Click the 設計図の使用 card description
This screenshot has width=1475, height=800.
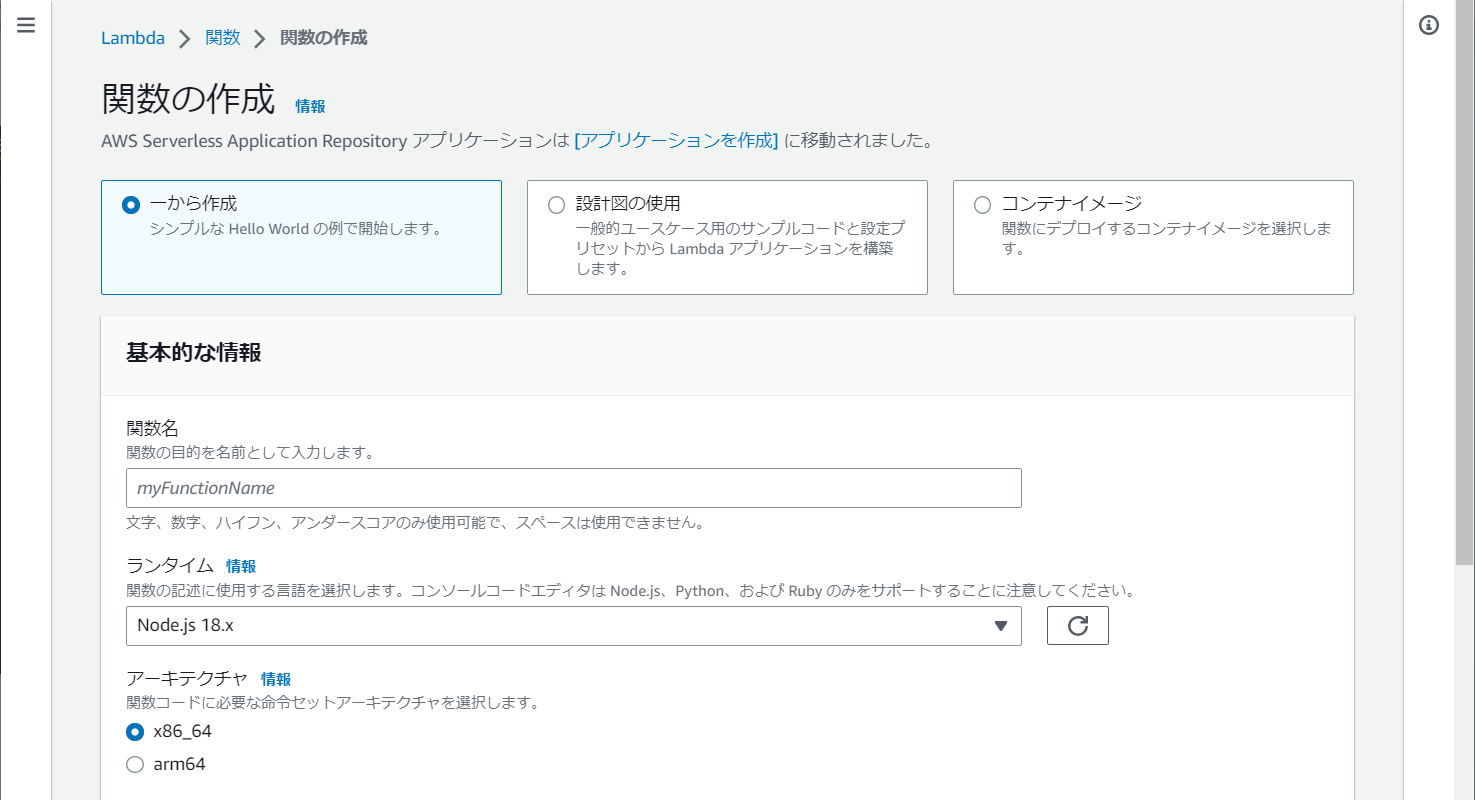pyautogui.click(x=734, y=249)
